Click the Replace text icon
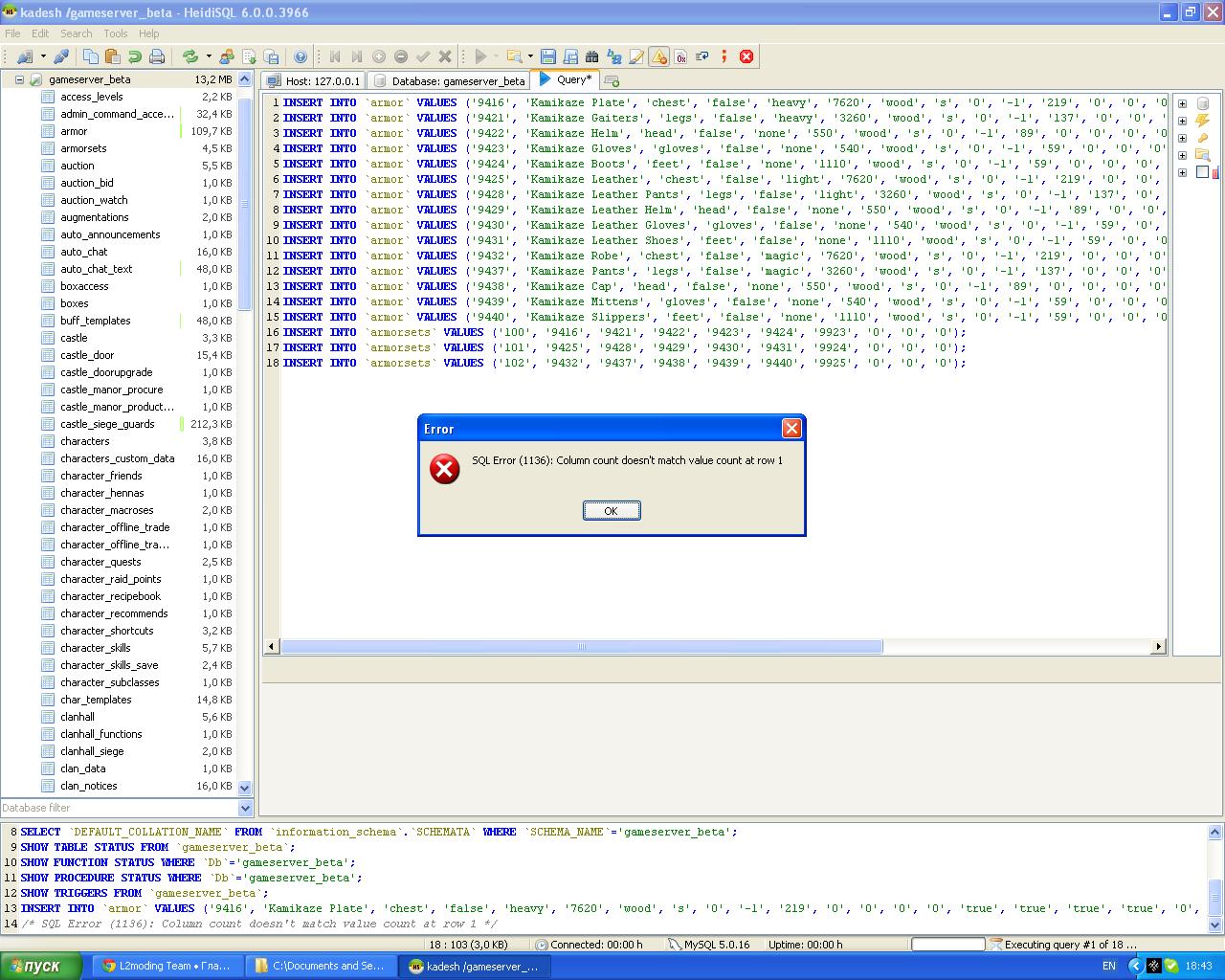Image resolution: width=1225 pixels, height=980 pixels. click(614, 56)
